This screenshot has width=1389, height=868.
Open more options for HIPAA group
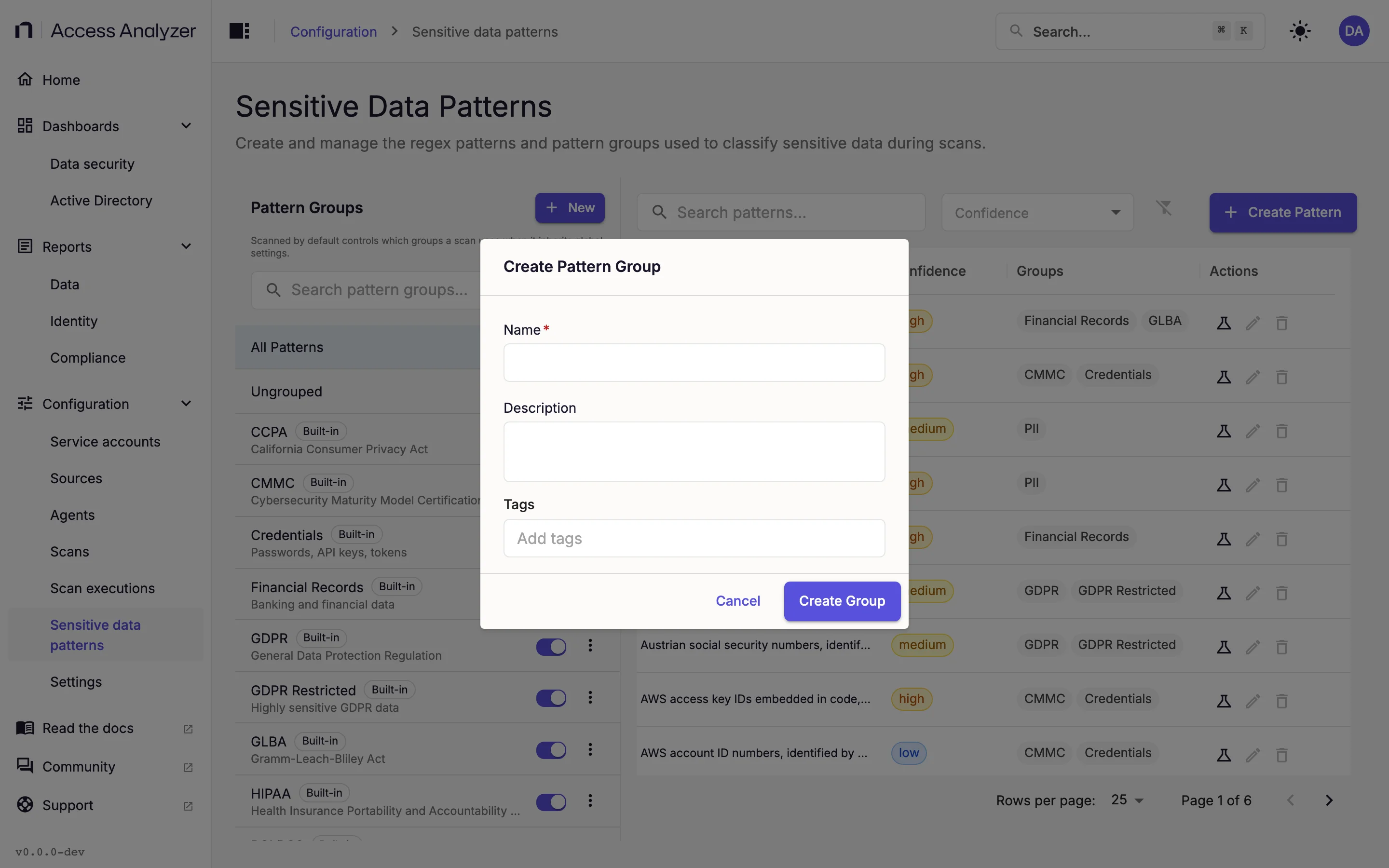click(x=590, y=801)
